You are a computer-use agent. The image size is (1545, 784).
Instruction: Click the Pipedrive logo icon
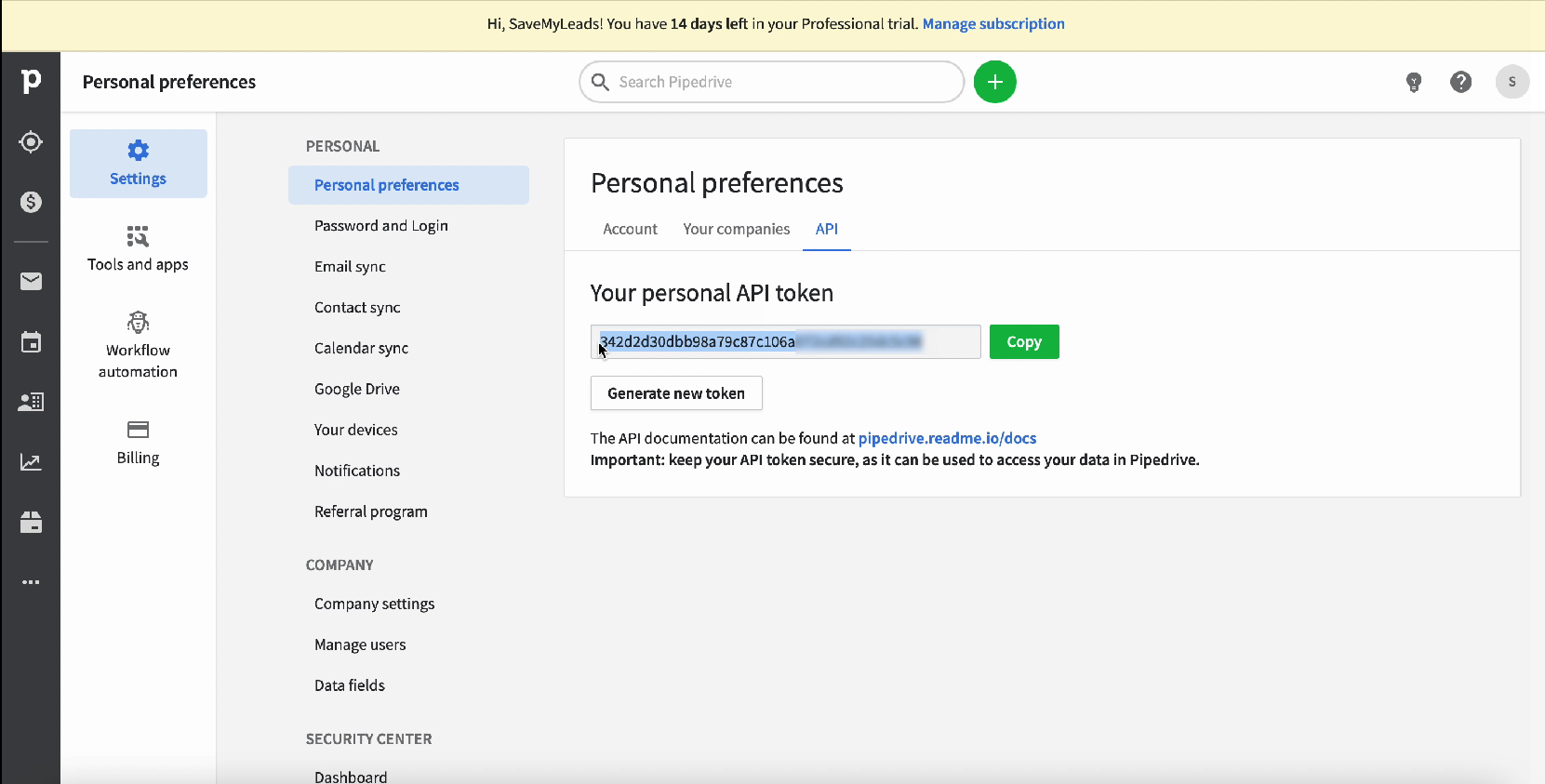(x=31, y=82)
